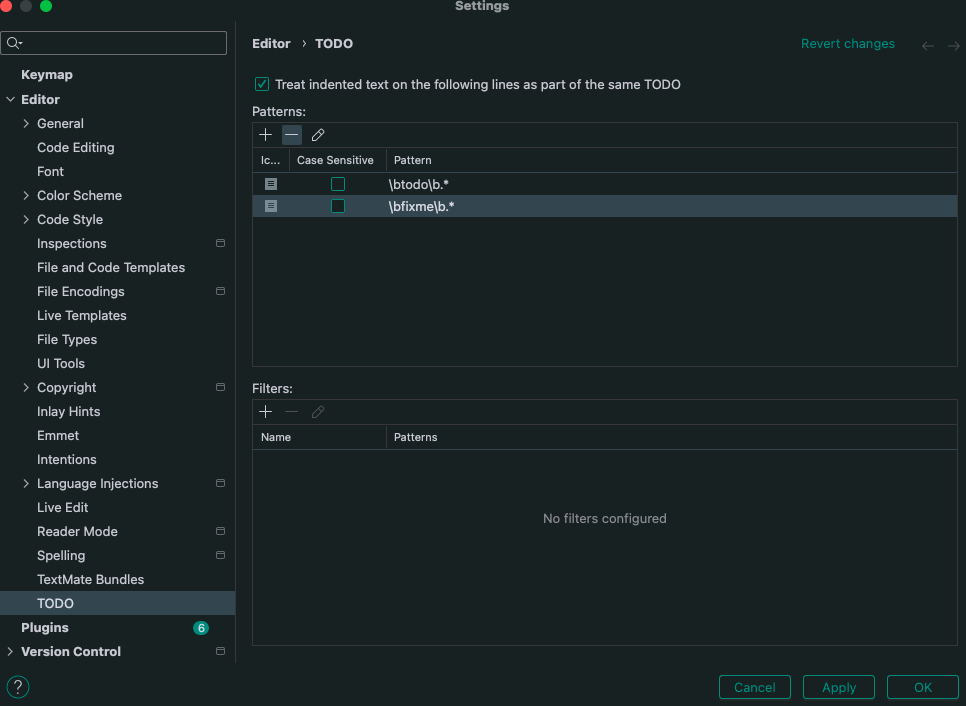Click the Plugins update badge showing 6

pyautogui.click(x=201, y=628)
